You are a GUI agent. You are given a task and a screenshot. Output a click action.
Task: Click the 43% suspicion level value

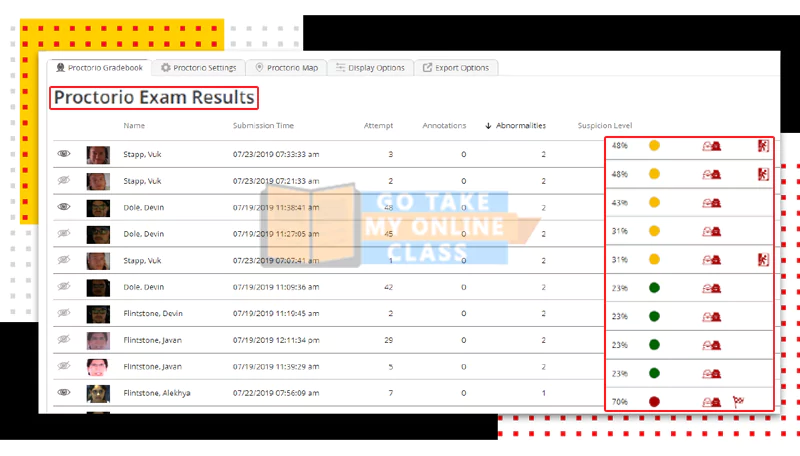coord(619,203)
